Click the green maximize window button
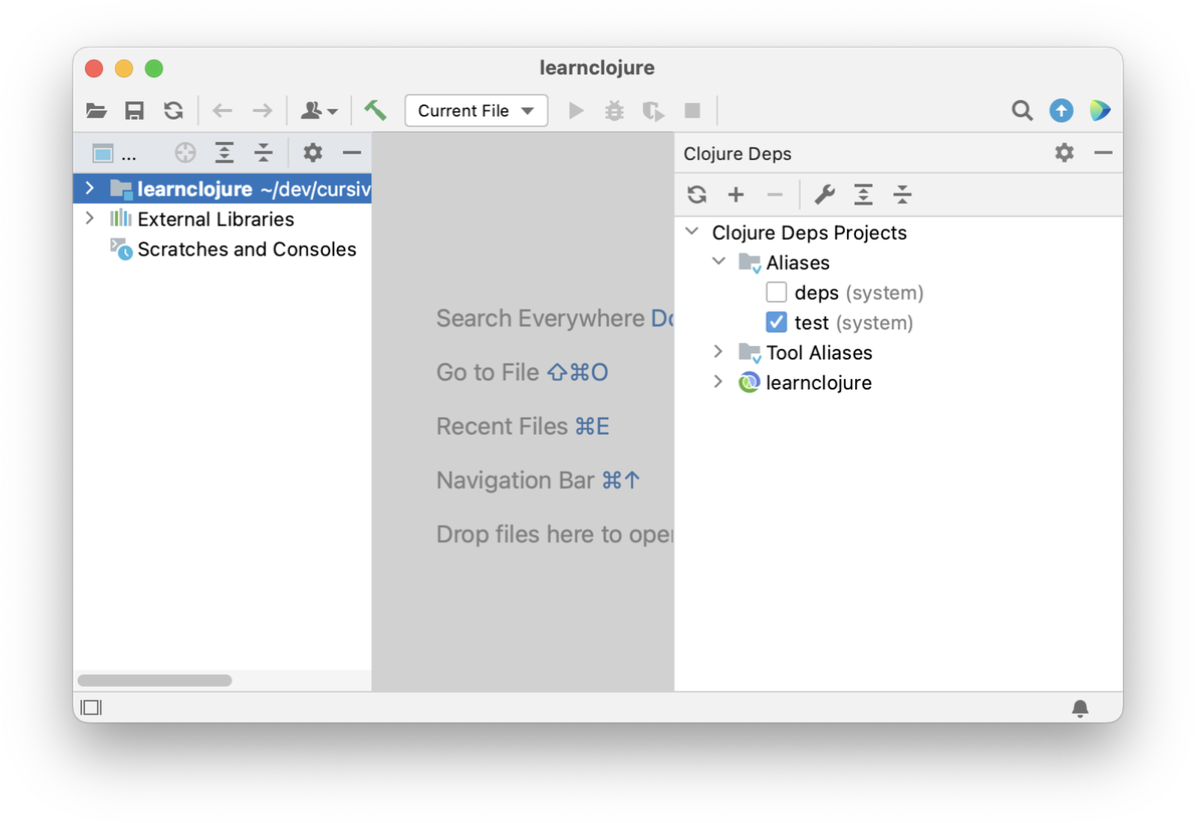 click(x=154, y=69)
